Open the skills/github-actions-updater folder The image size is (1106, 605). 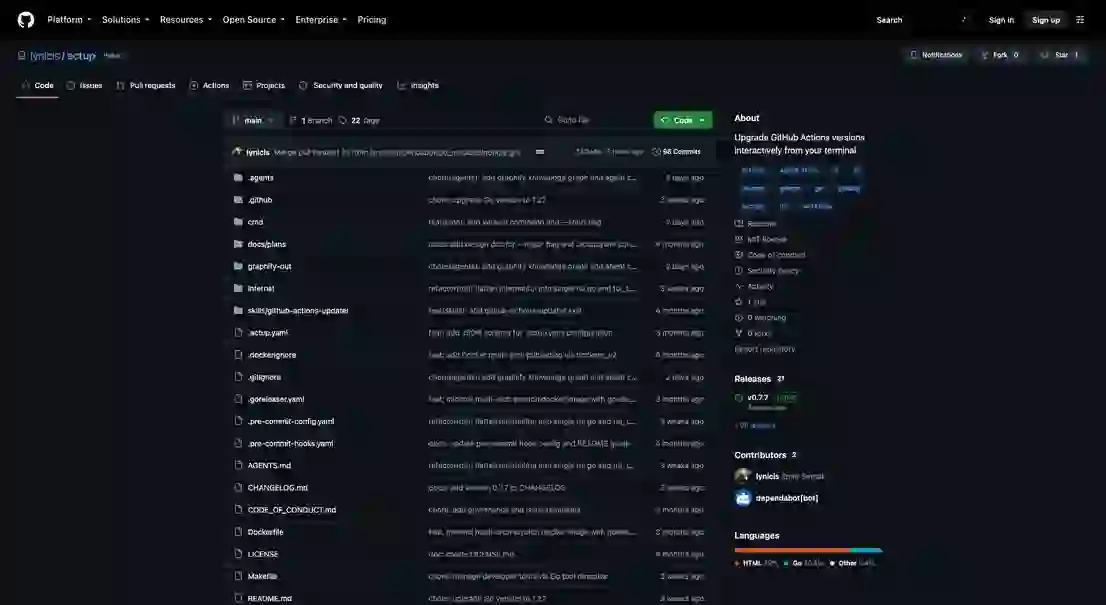298,310
